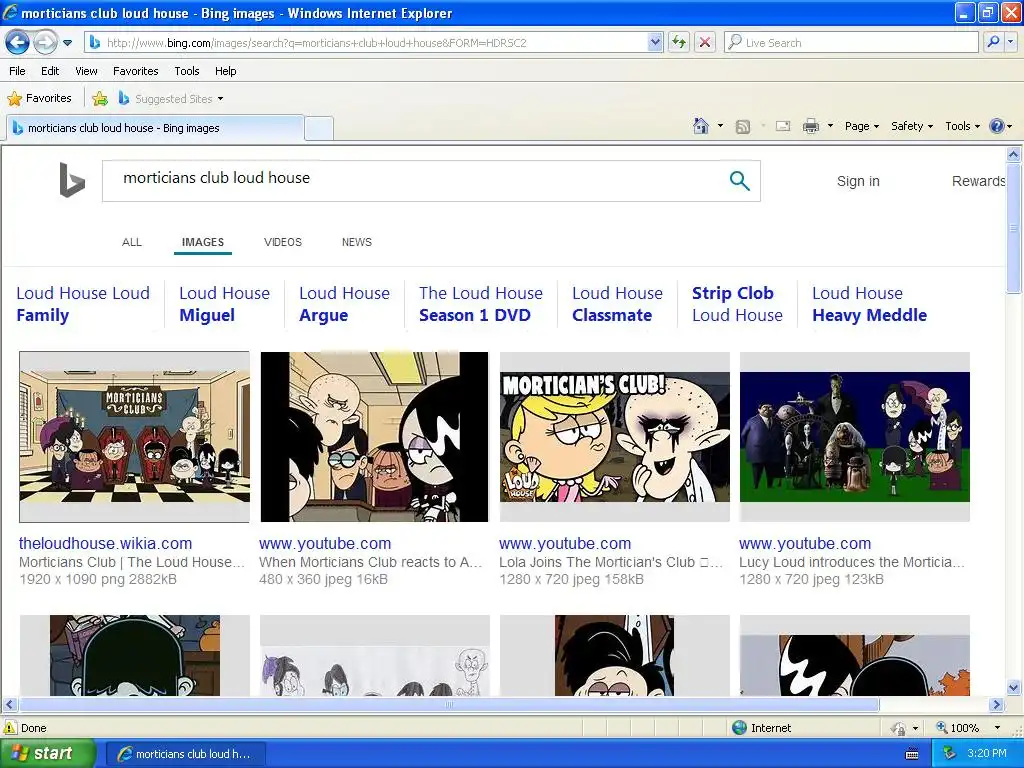
Task: Open a new blank tab
Action: [319, 128]
